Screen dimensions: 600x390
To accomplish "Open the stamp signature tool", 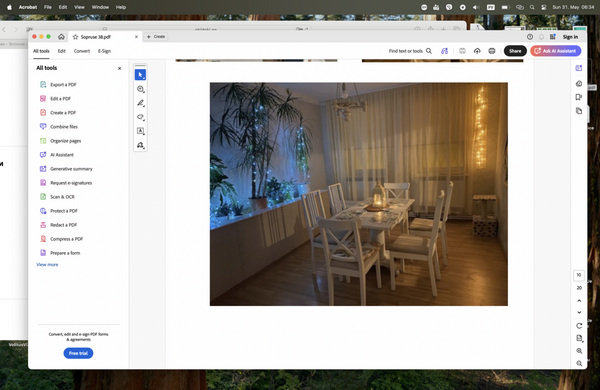I will click(x=140, y=145).
